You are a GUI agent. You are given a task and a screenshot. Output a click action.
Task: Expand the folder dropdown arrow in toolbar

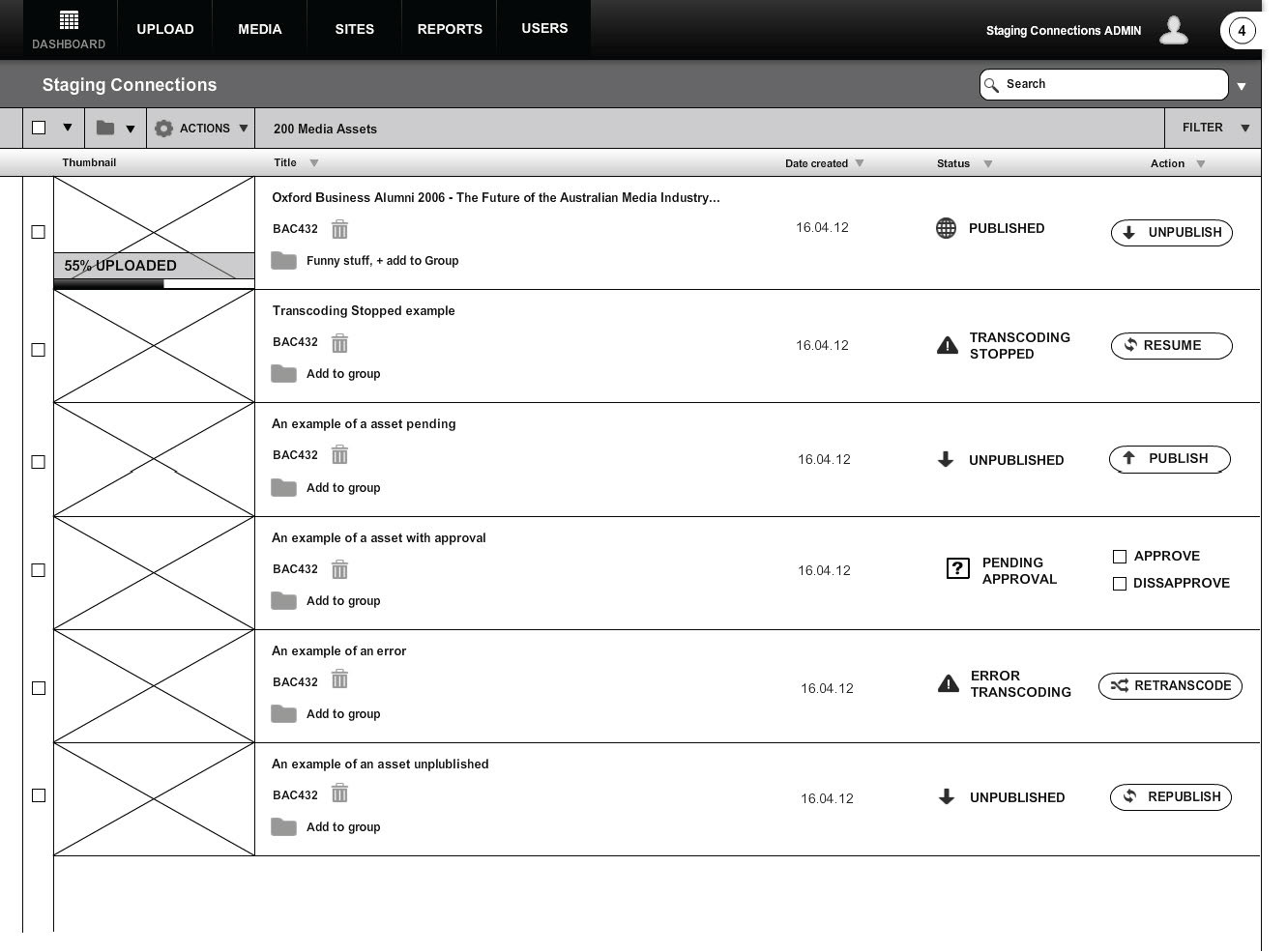[131, 129]
